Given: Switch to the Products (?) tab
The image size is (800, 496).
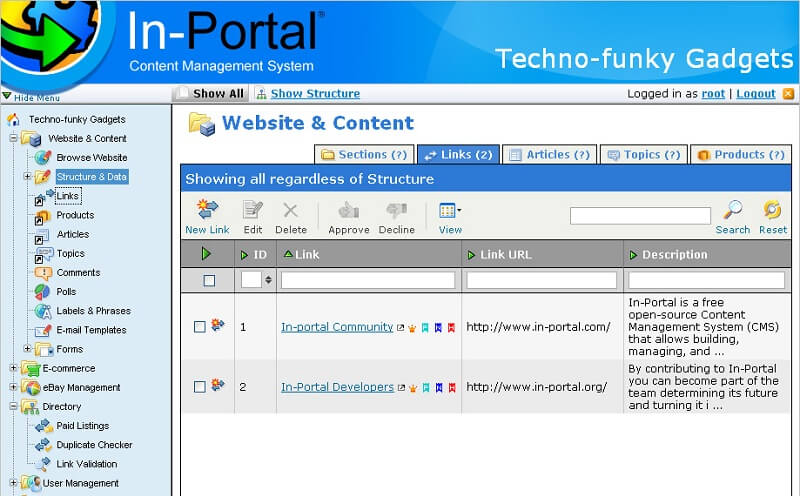Looking at the screenshot, I should [741, 155].
